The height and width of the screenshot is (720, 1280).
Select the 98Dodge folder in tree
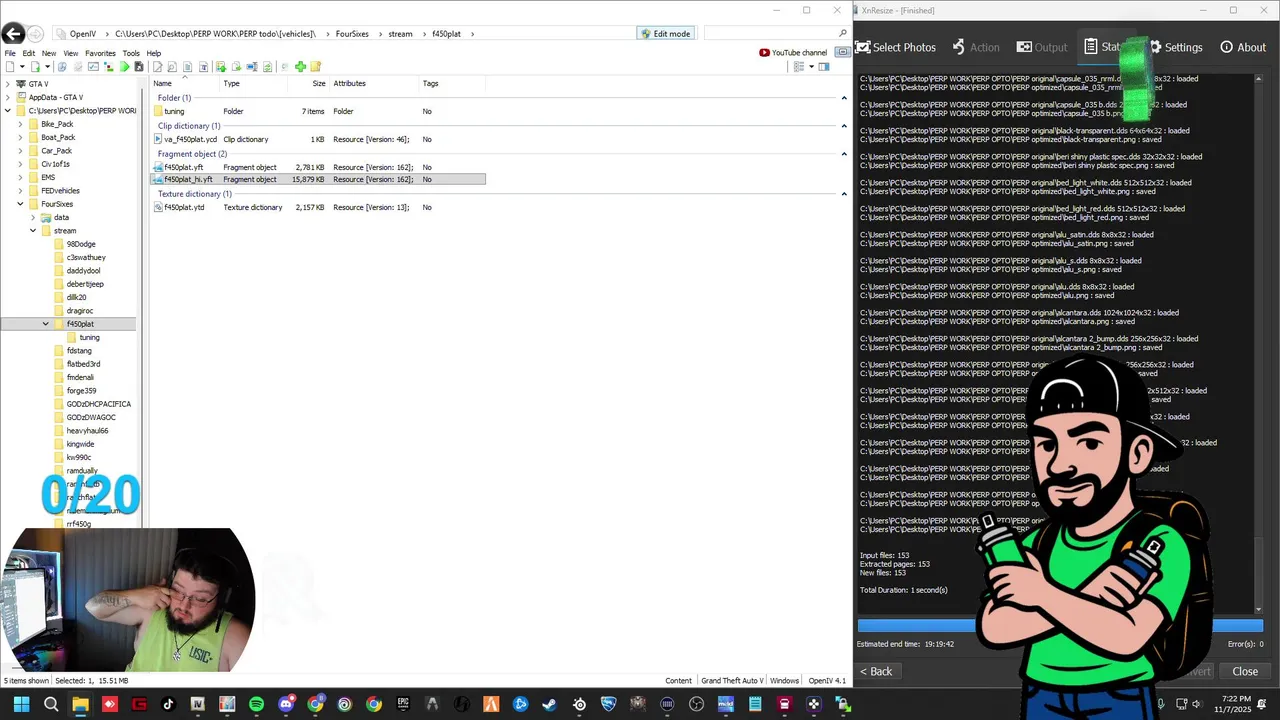(81, 244)
